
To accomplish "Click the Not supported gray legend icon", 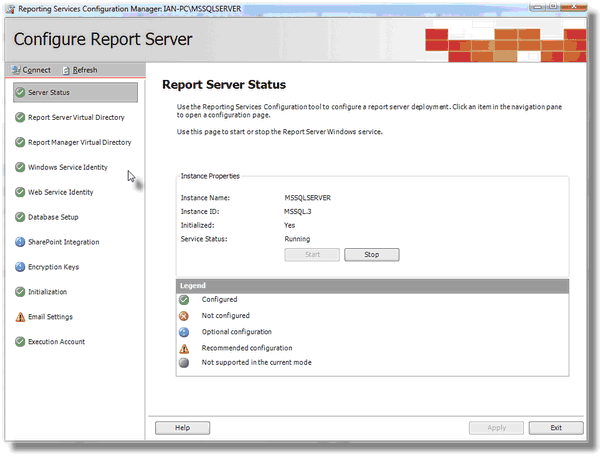I will click(x=184, y=363).
